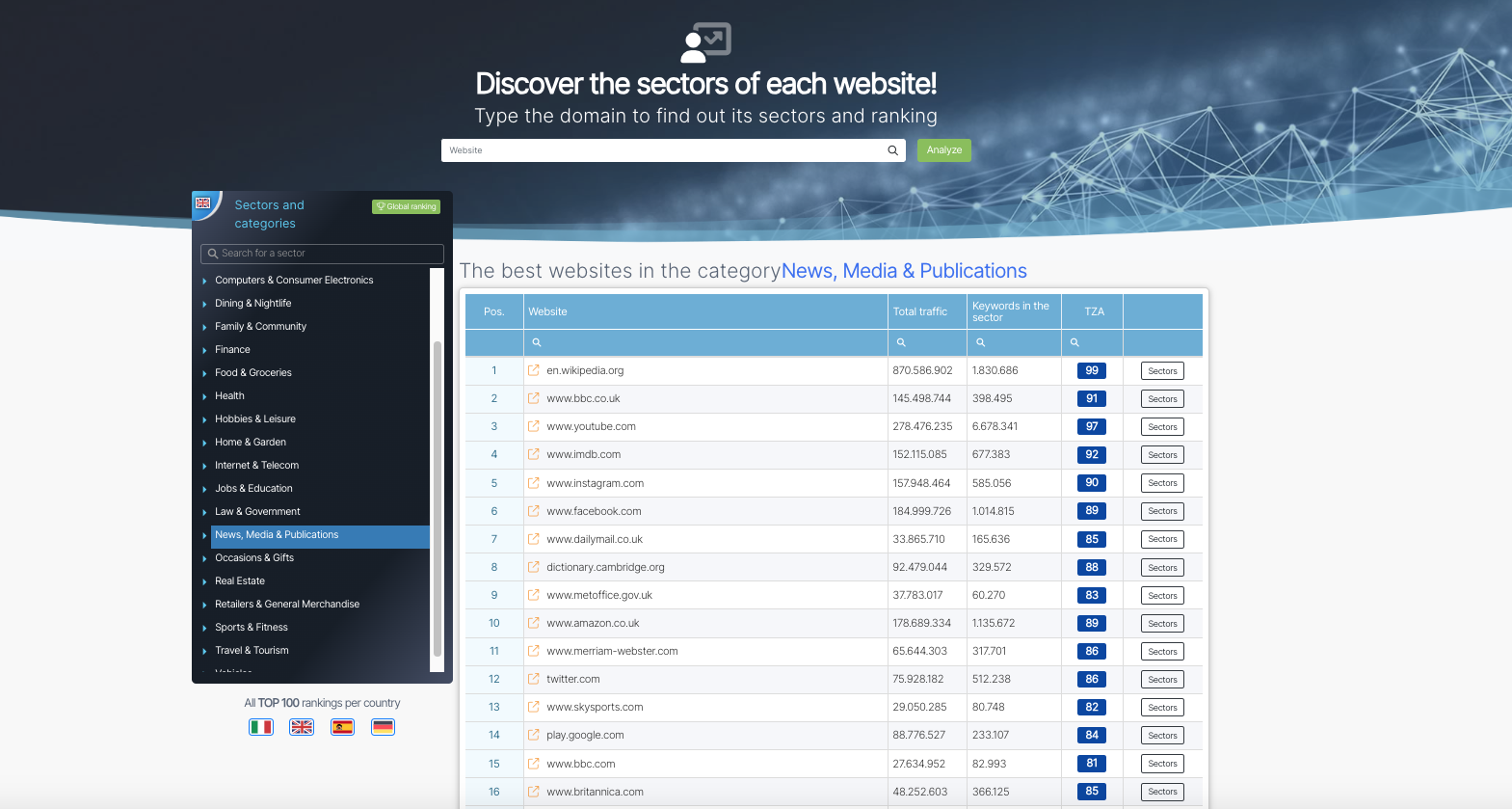Sort by the Pos. column header
This screenshot has height=809, width=1512.
[494, 311]
